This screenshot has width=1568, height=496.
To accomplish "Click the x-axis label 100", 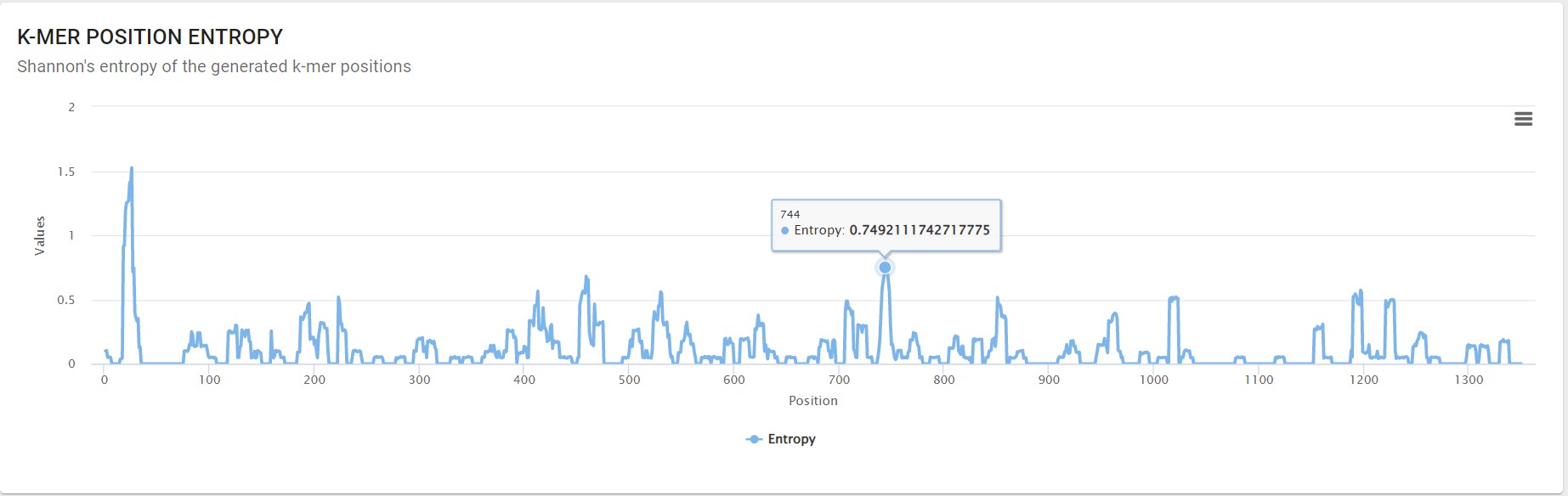I will (x=209, y=380).
